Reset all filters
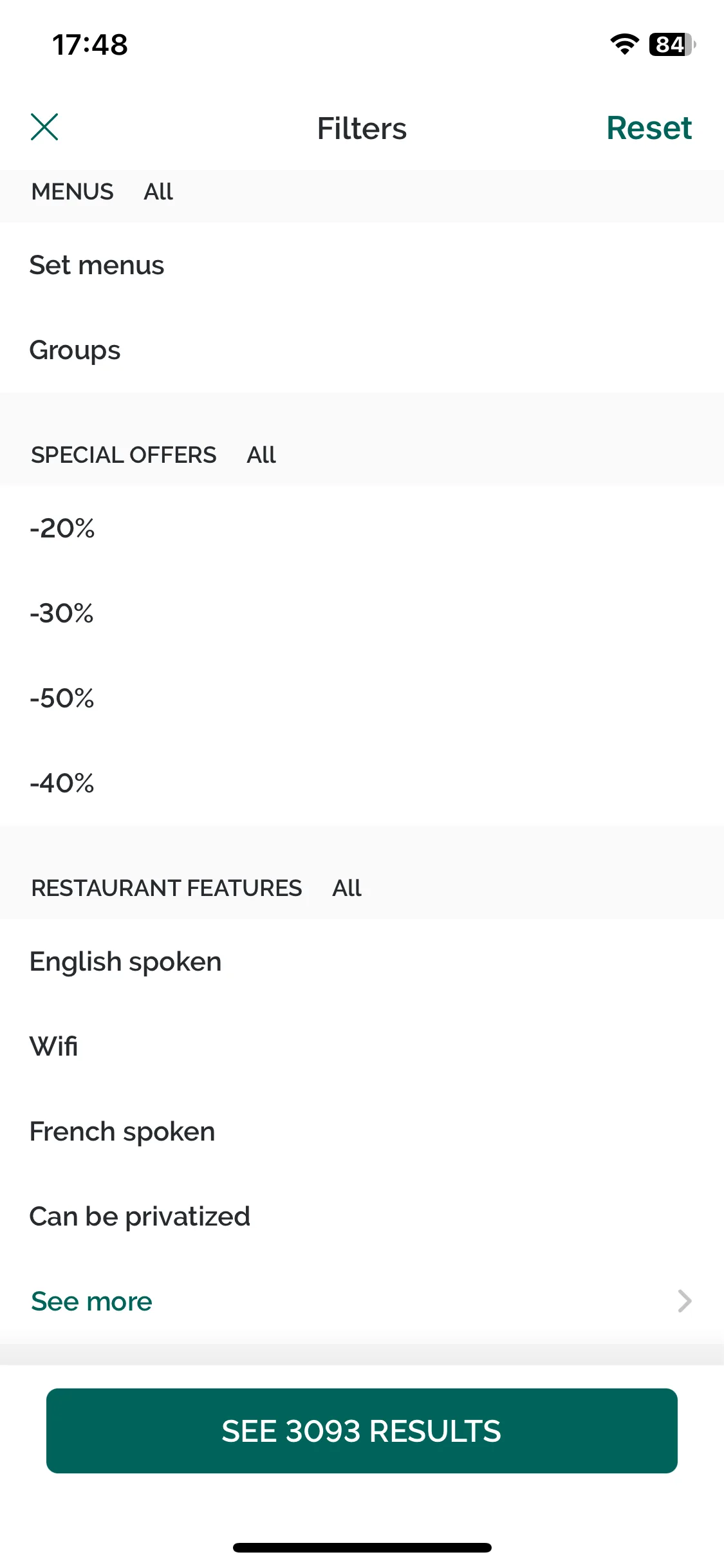This screenshot has height=1568, width=724. [x=649, y=127]
